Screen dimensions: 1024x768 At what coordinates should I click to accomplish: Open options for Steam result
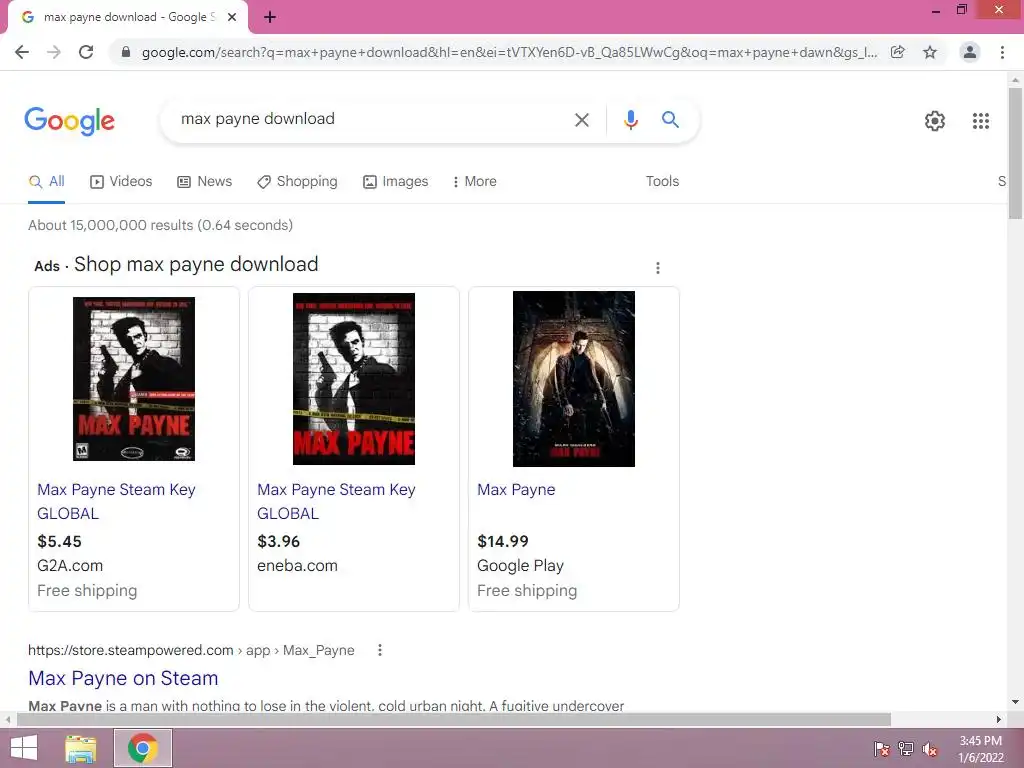click(x=379, y=650)
